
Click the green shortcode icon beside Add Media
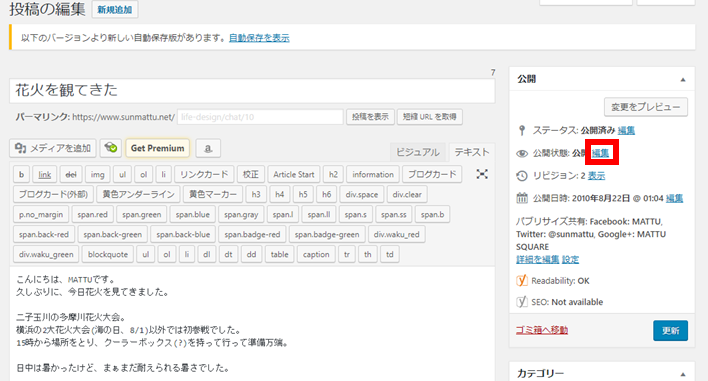111,148
